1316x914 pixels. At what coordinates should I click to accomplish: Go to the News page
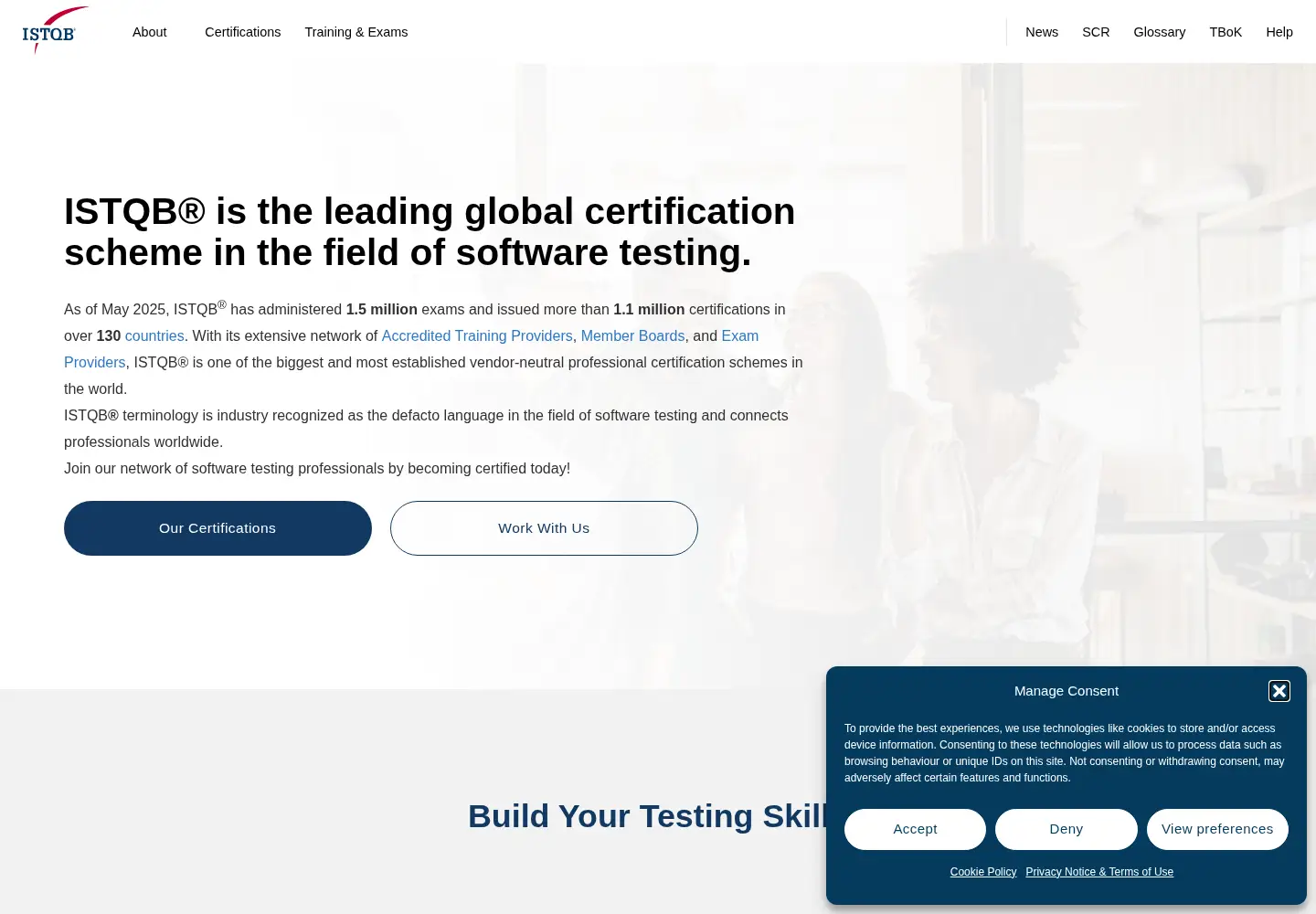1042,32
